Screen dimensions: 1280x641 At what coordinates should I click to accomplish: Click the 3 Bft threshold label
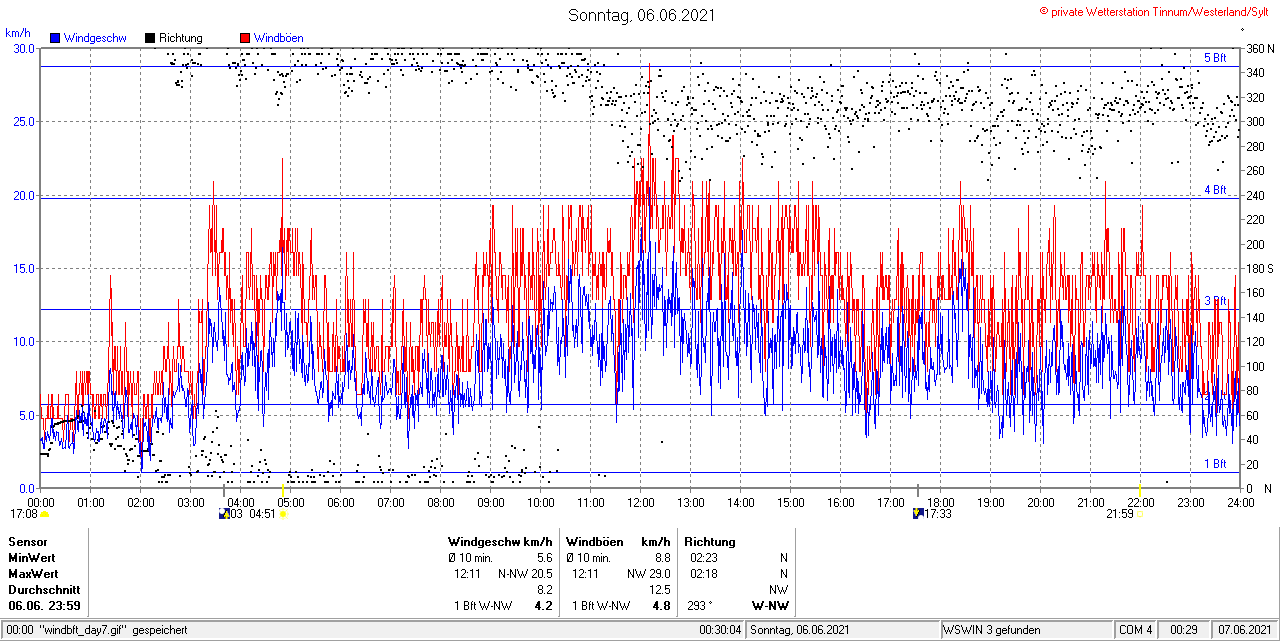(x=1215, y=301)
